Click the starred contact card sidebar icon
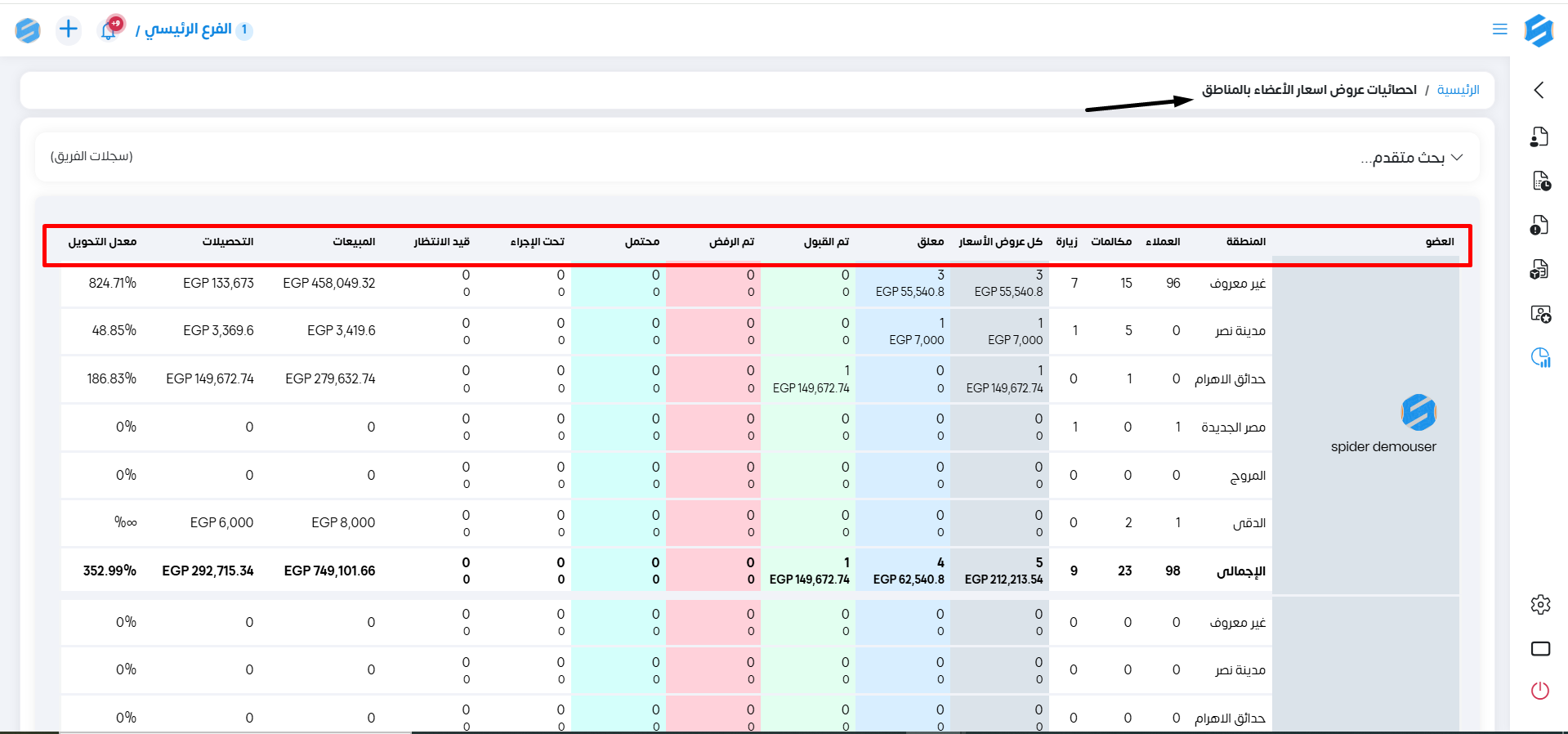Viewport: 1568px width, 734px height. (1540, 314)
